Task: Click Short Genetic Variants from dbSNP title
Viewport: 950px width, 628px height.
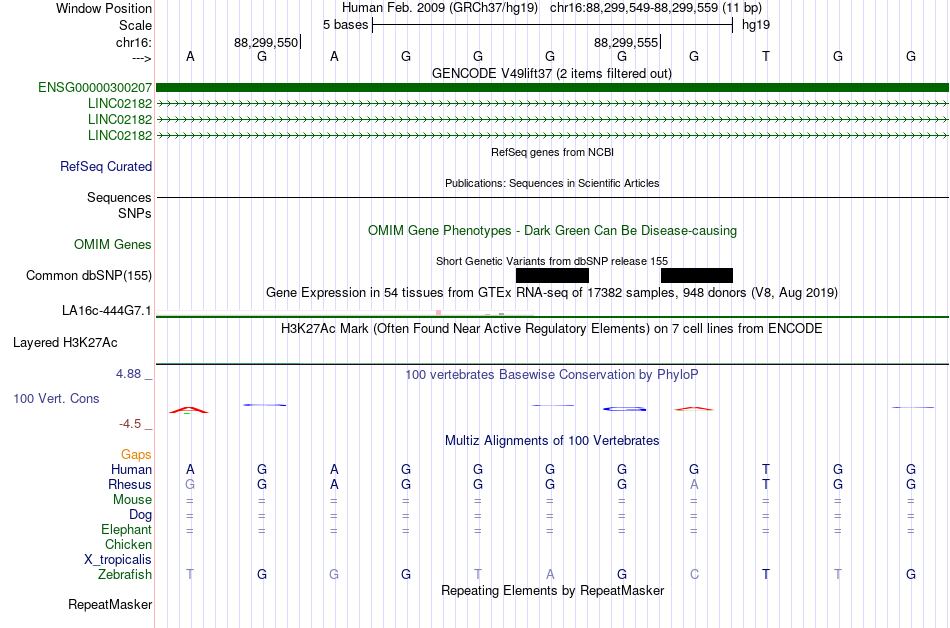Action: 552,261
